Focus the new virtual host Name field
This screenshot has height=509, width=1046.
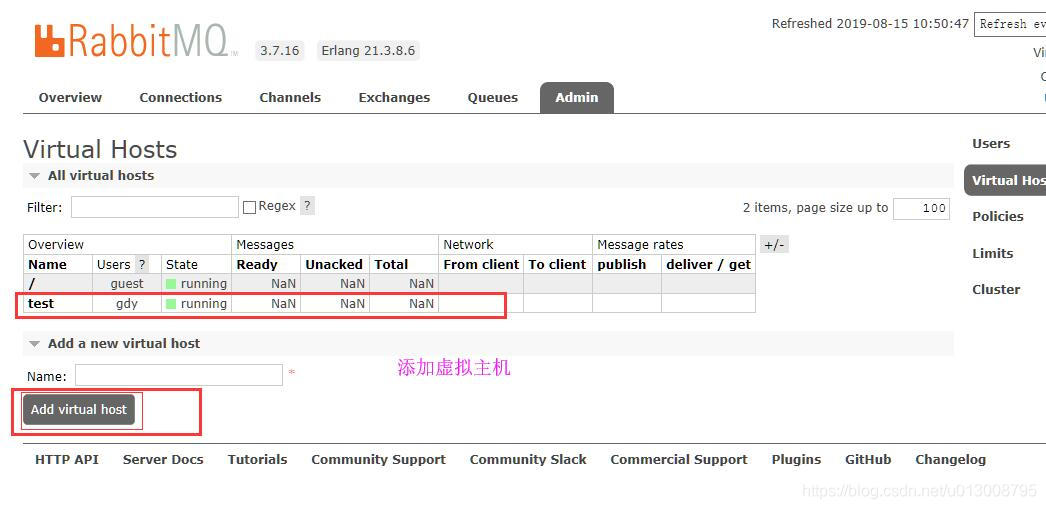point(179,375)
